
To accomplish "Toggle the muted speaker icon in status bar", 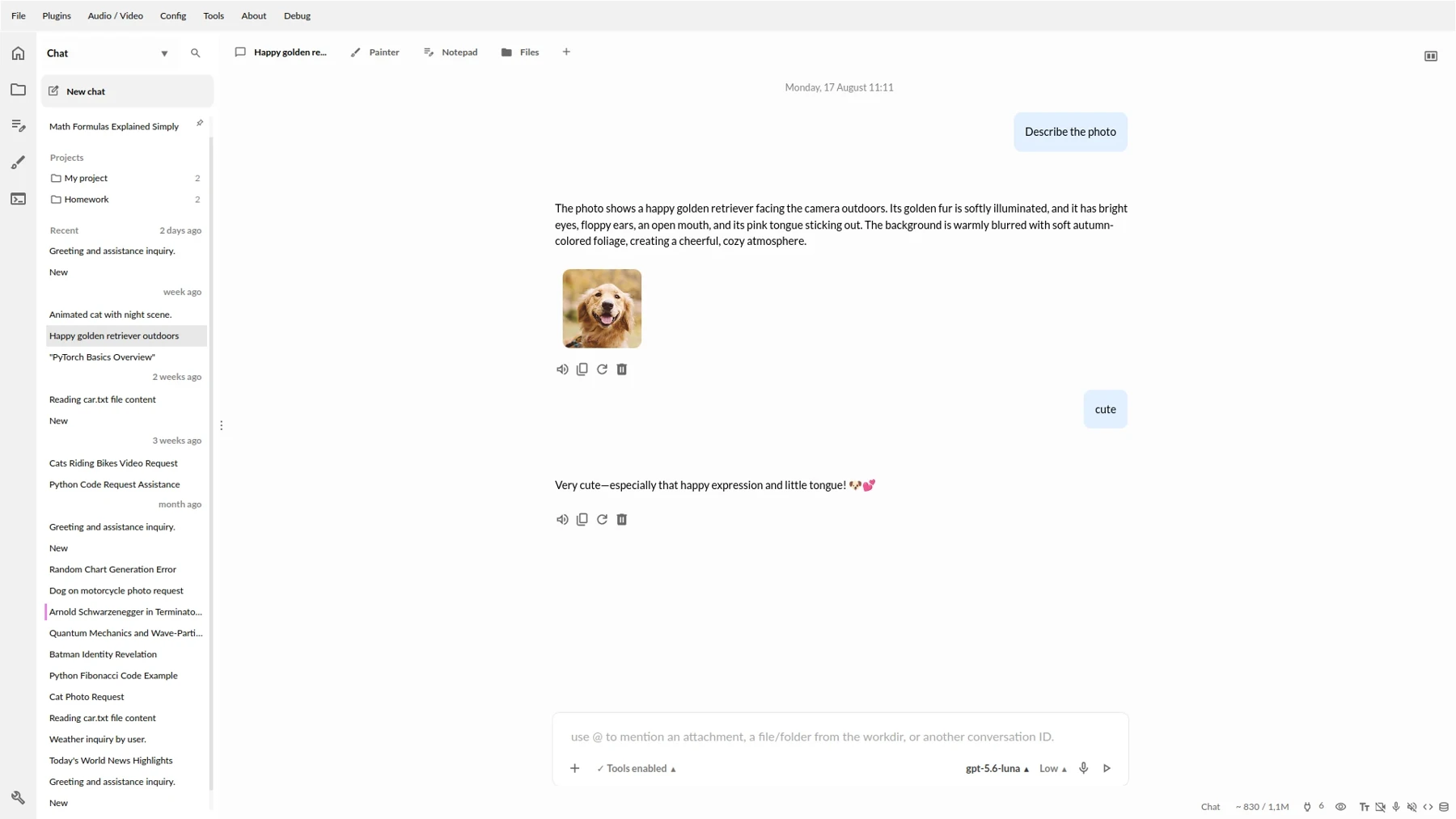I will (x=1412, y=807).
